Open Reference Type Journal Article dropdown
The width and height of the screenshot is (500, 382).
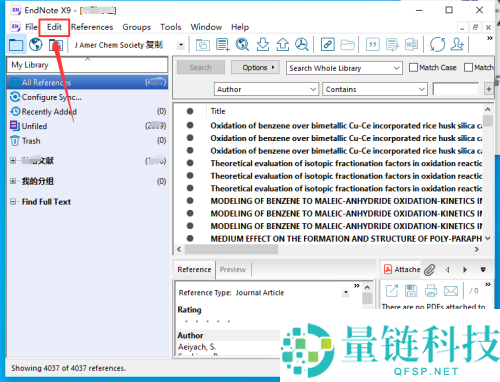346,293
